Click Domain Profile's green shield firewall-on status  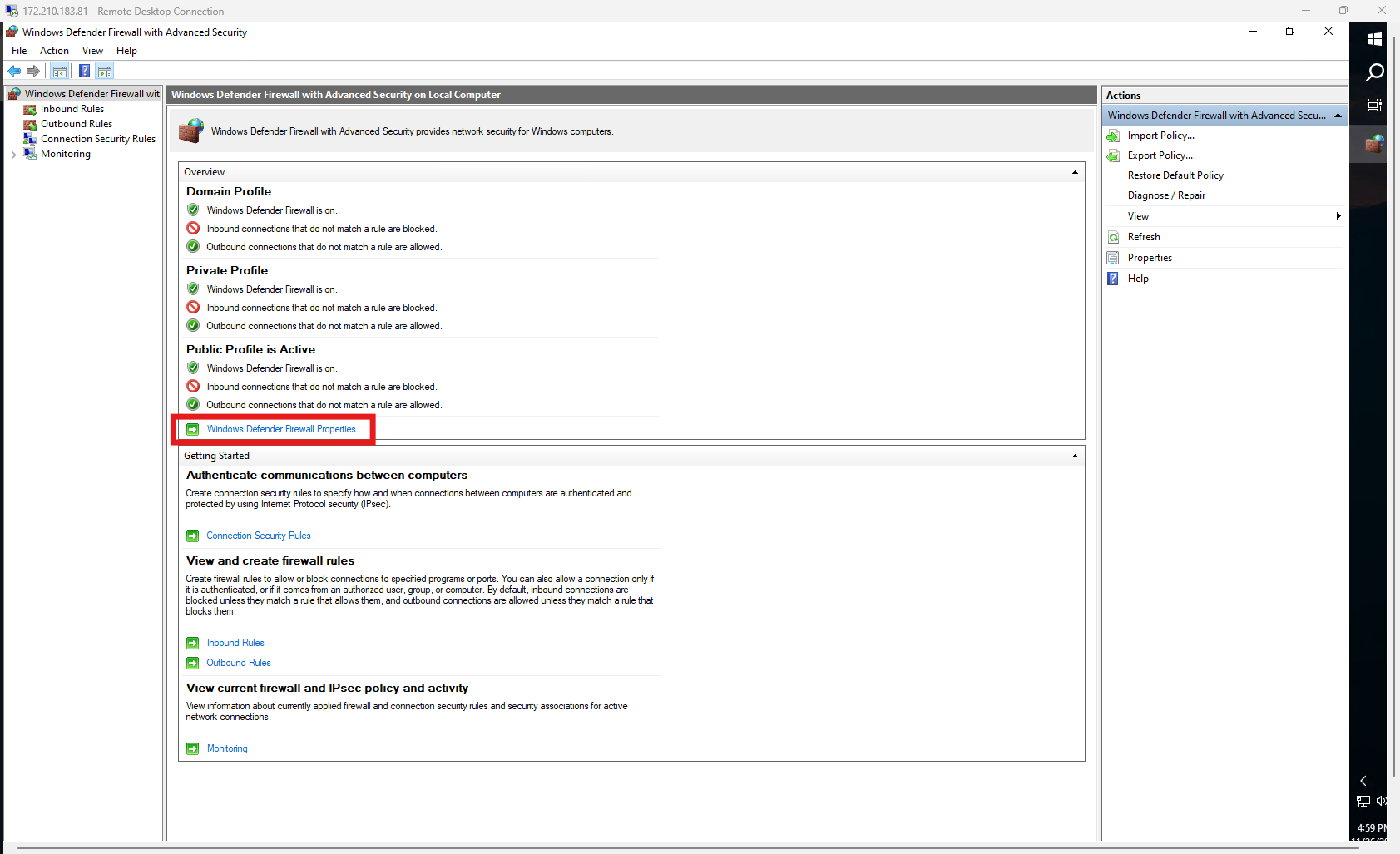tap(193, 210)
